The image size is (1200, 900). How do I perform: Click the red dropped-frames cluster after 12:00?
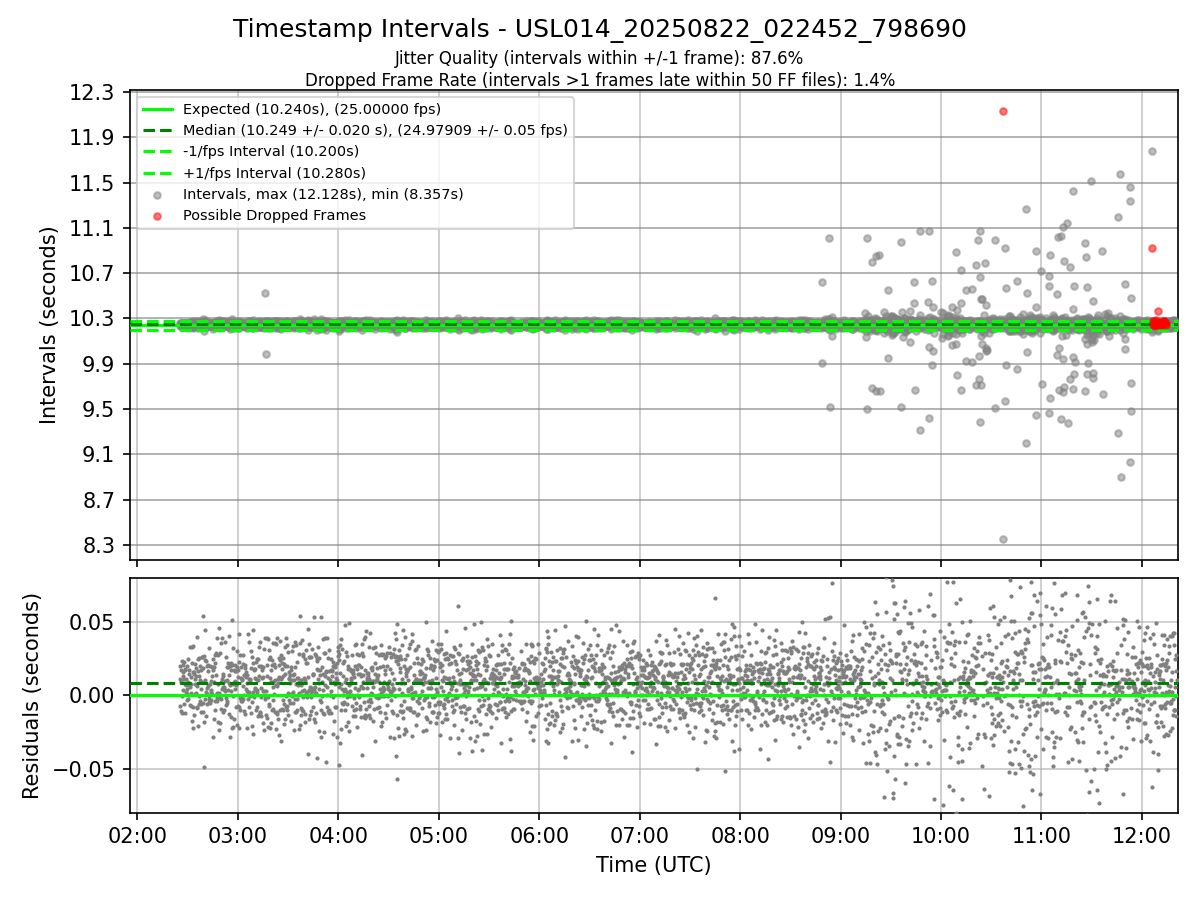[1160, 323]
